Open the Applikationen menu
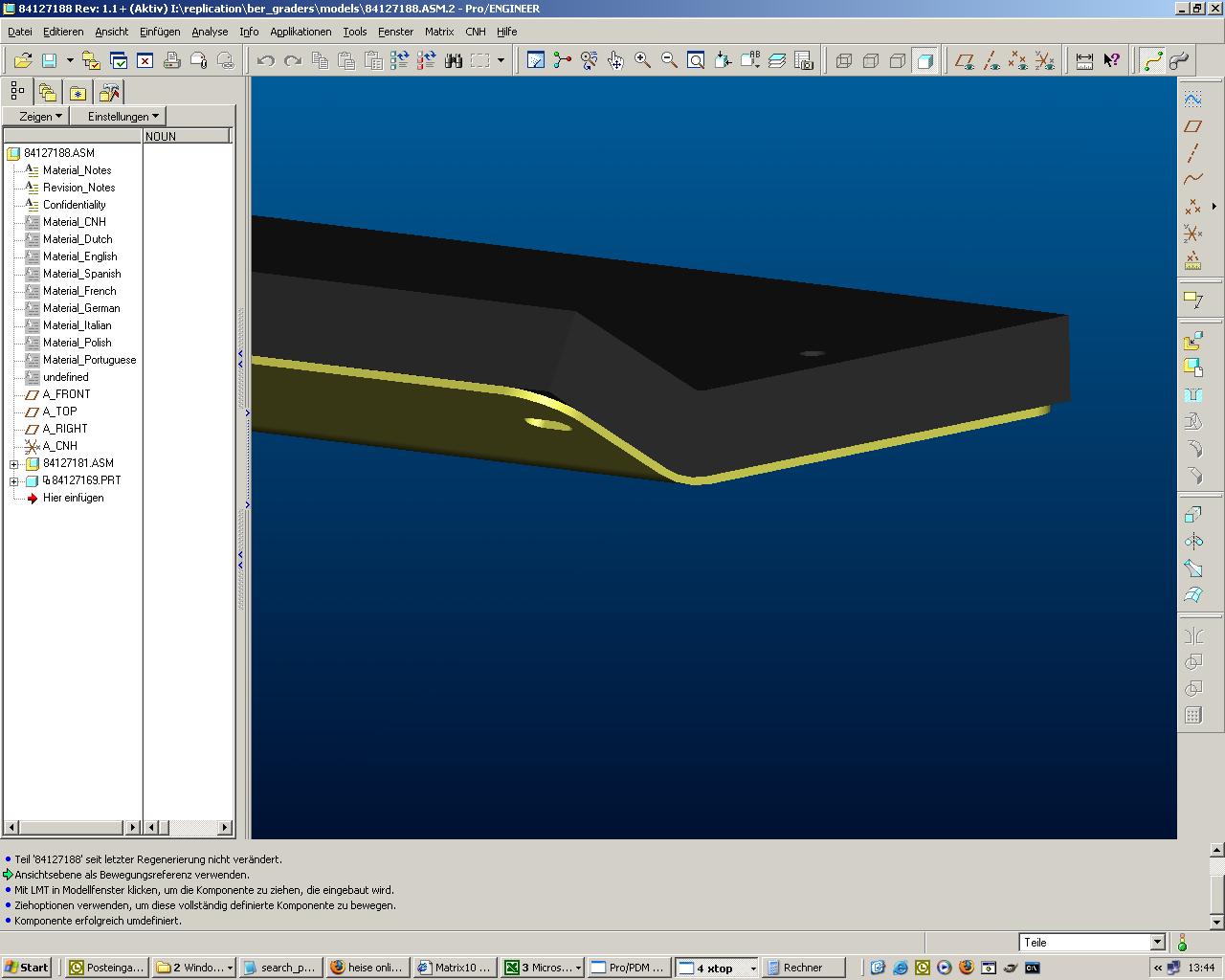This screenshot has width=1225, height=980. (301, 32)
